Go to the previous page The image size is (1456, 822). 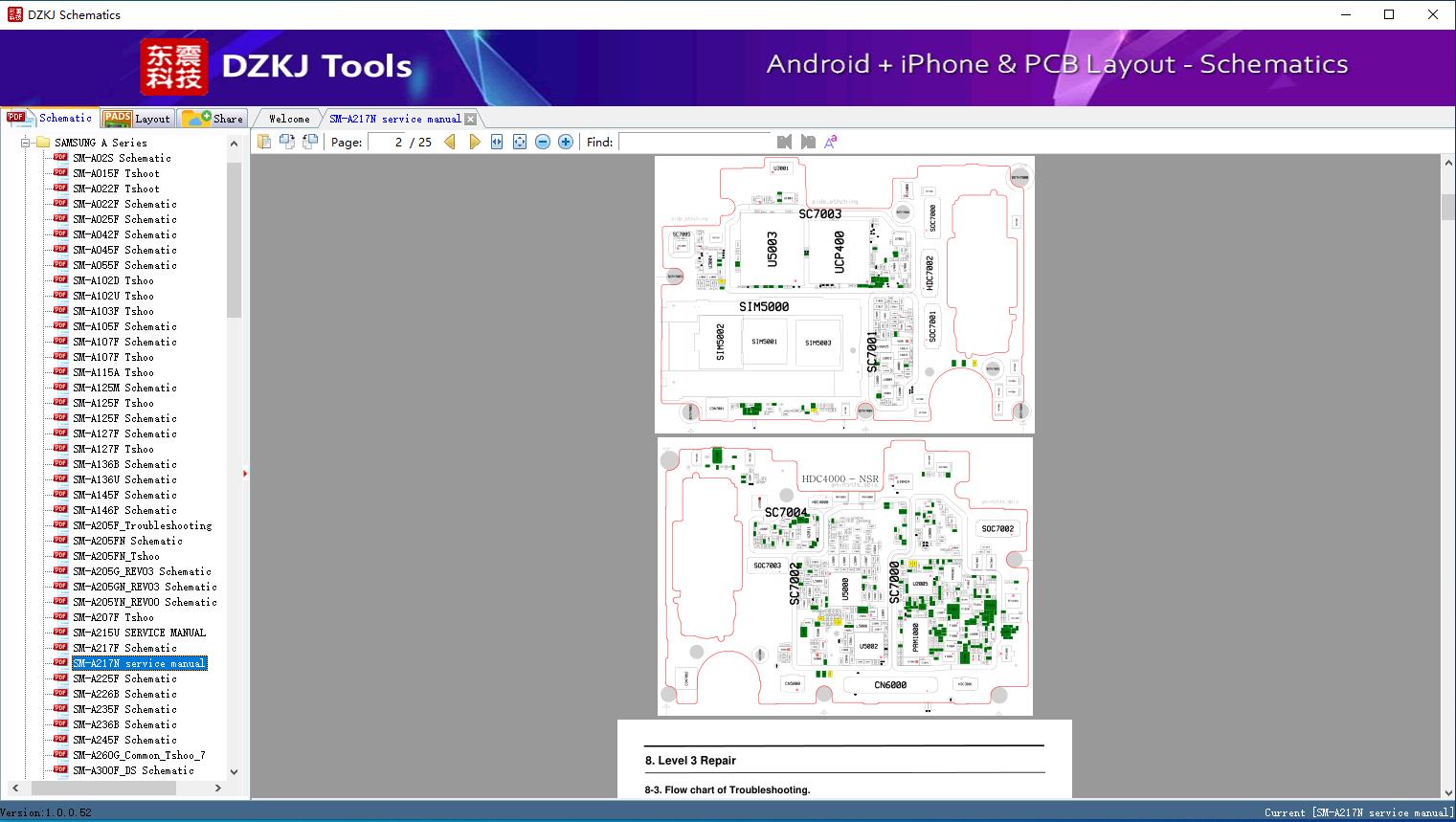450,142
